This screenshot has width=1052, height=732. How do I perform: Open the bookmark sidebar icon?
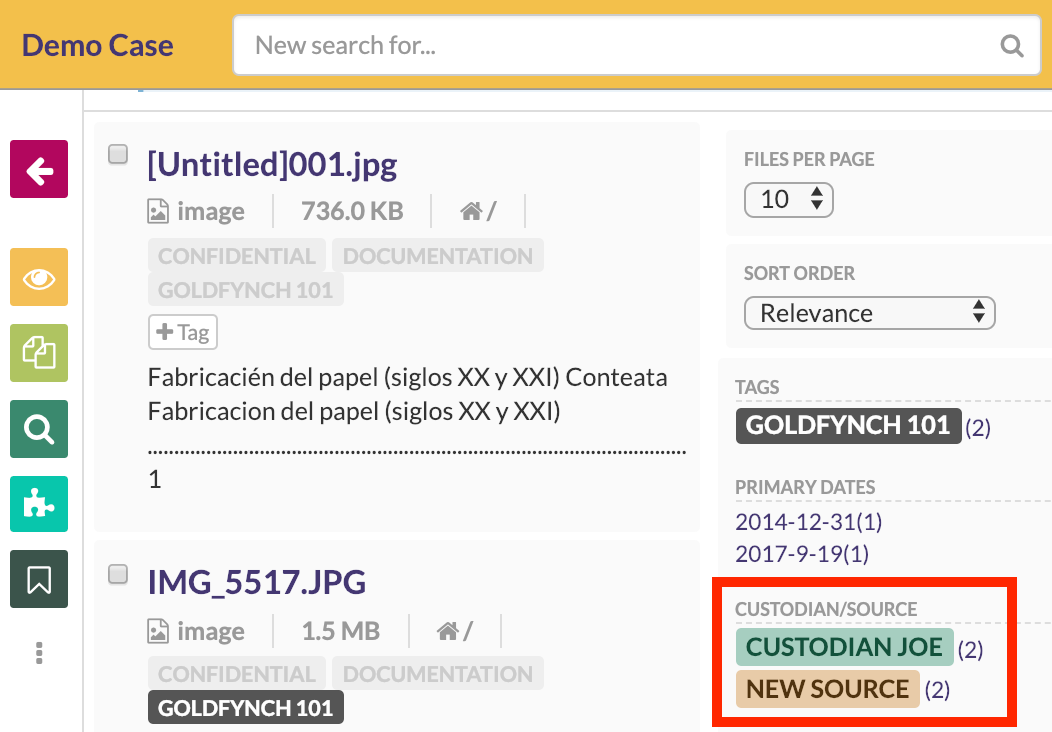tap(39, 579)
